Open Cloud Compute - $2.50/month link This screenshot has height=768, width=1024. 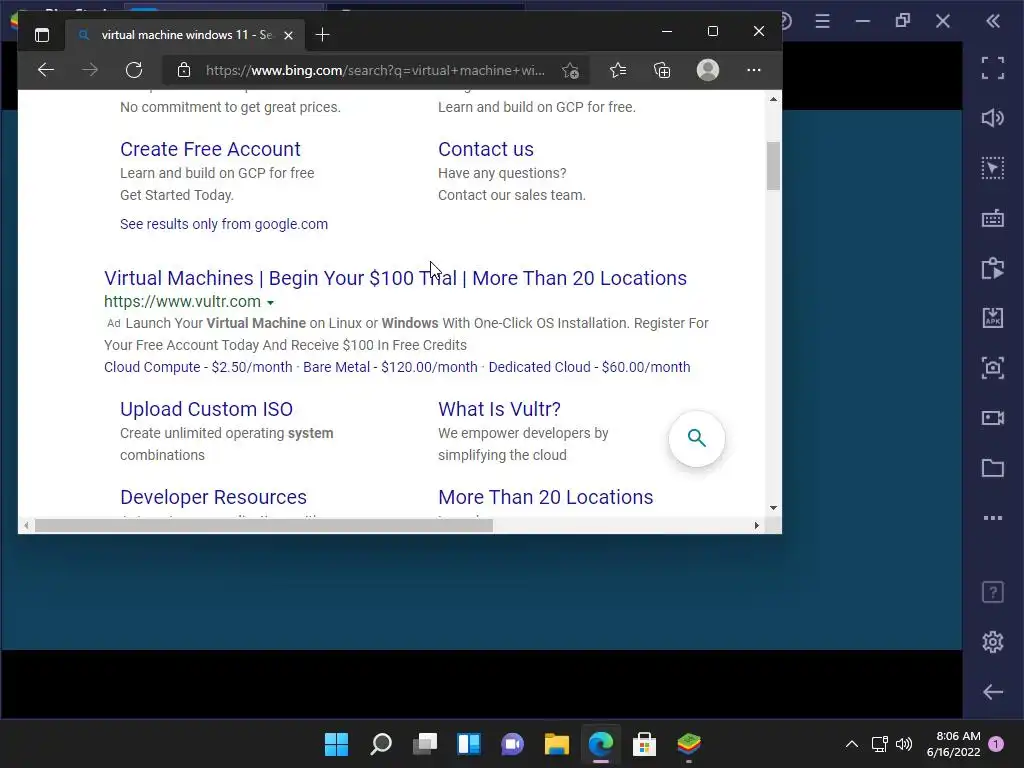198,367
